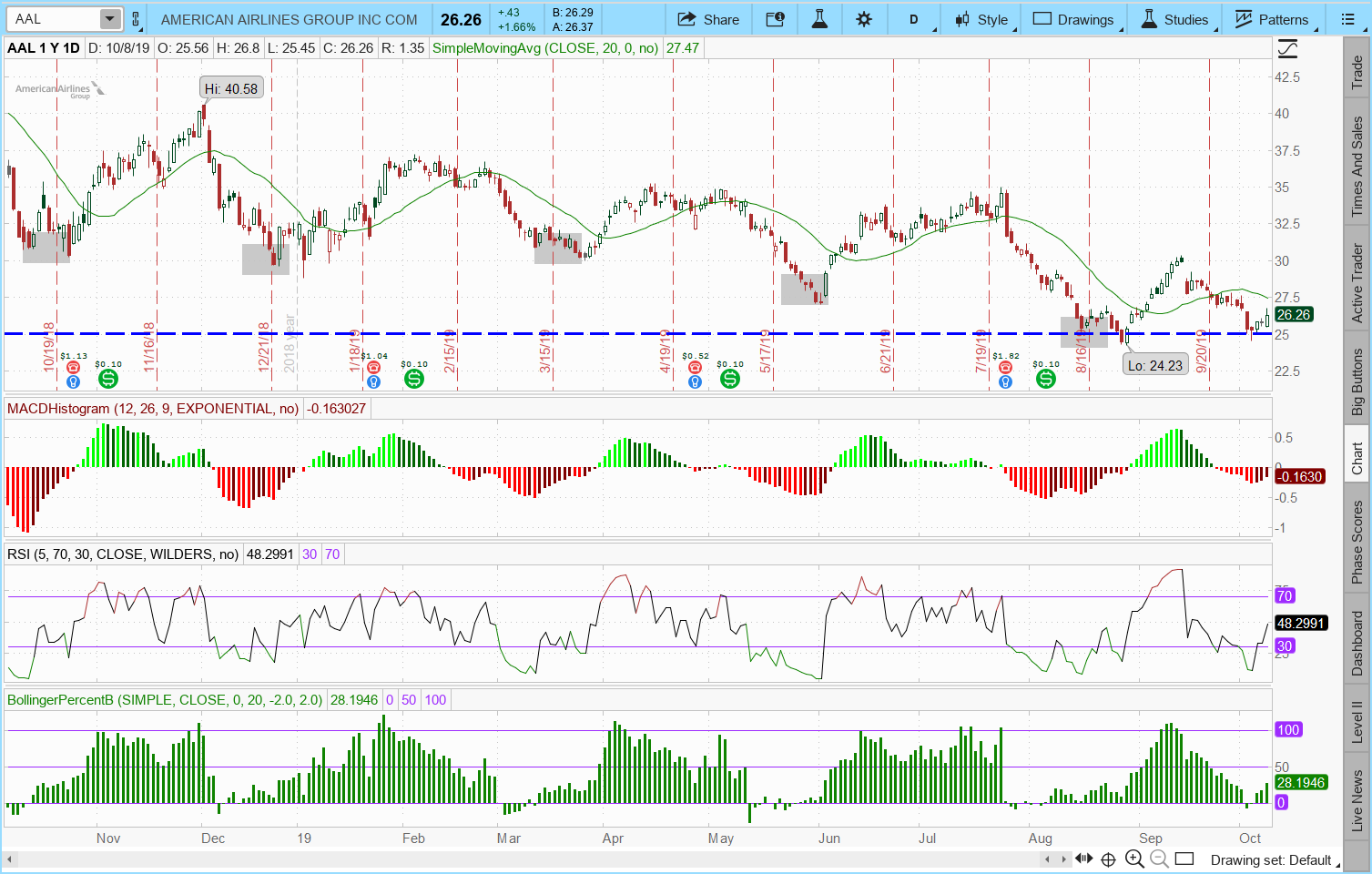Click the price axis trend icon above 42.5
This screenshot has width=1372, height=874.
(x=1287, y=49)
